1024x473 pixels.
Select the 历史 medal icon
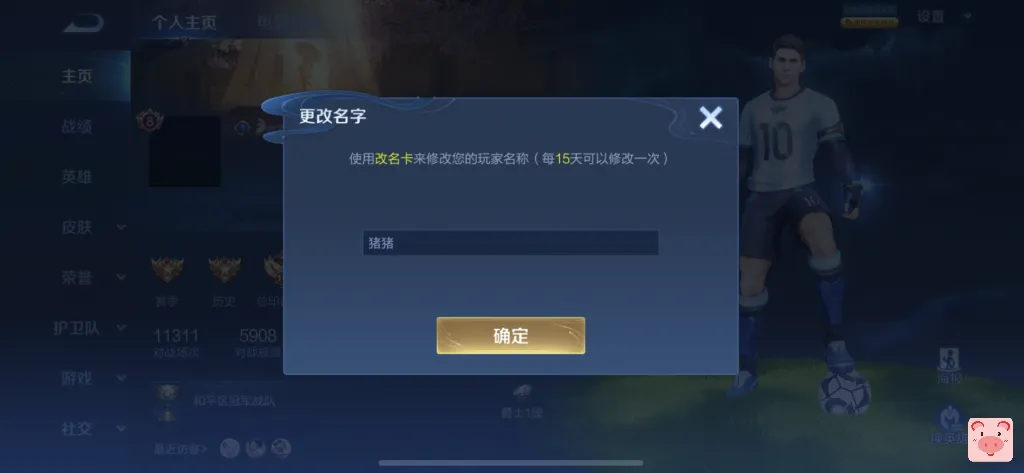point(225,269)
